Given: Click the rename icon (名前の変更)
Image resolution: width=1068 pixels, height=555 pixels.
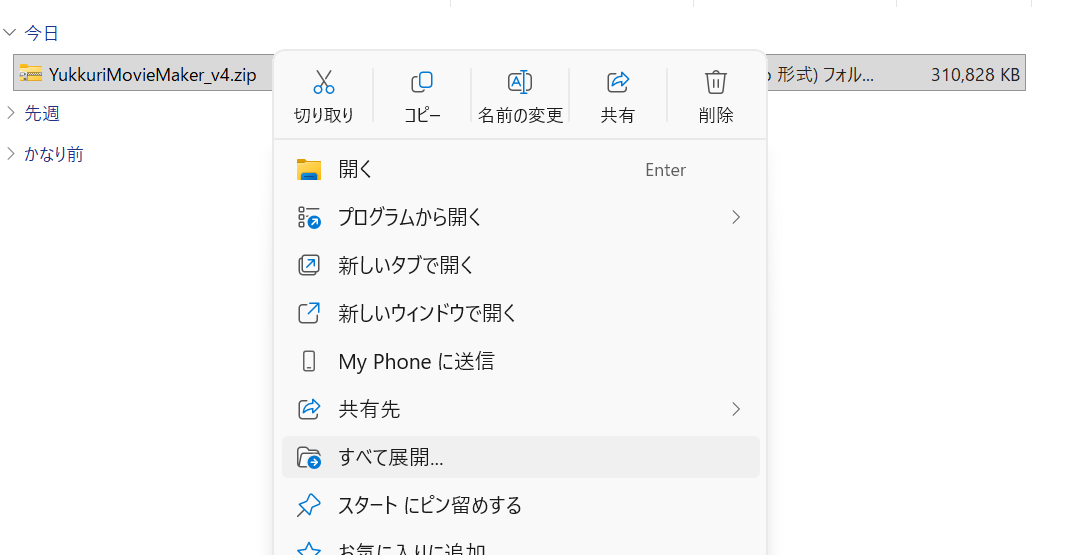Looking at the screenshot, I should click(520, 82).
